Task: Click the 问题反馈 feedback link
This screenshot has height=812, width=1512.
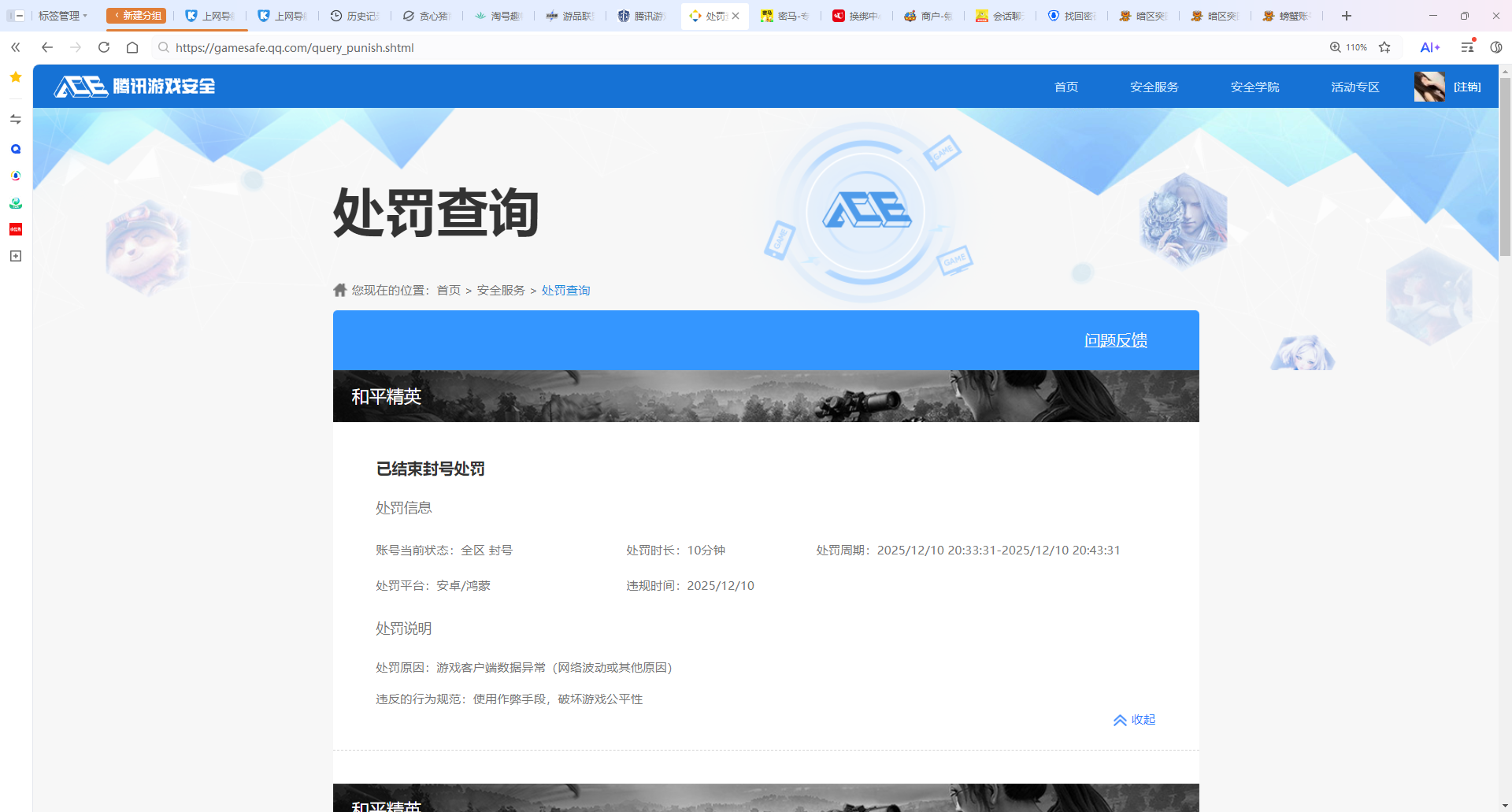Action: click(x=1115, y=340)
